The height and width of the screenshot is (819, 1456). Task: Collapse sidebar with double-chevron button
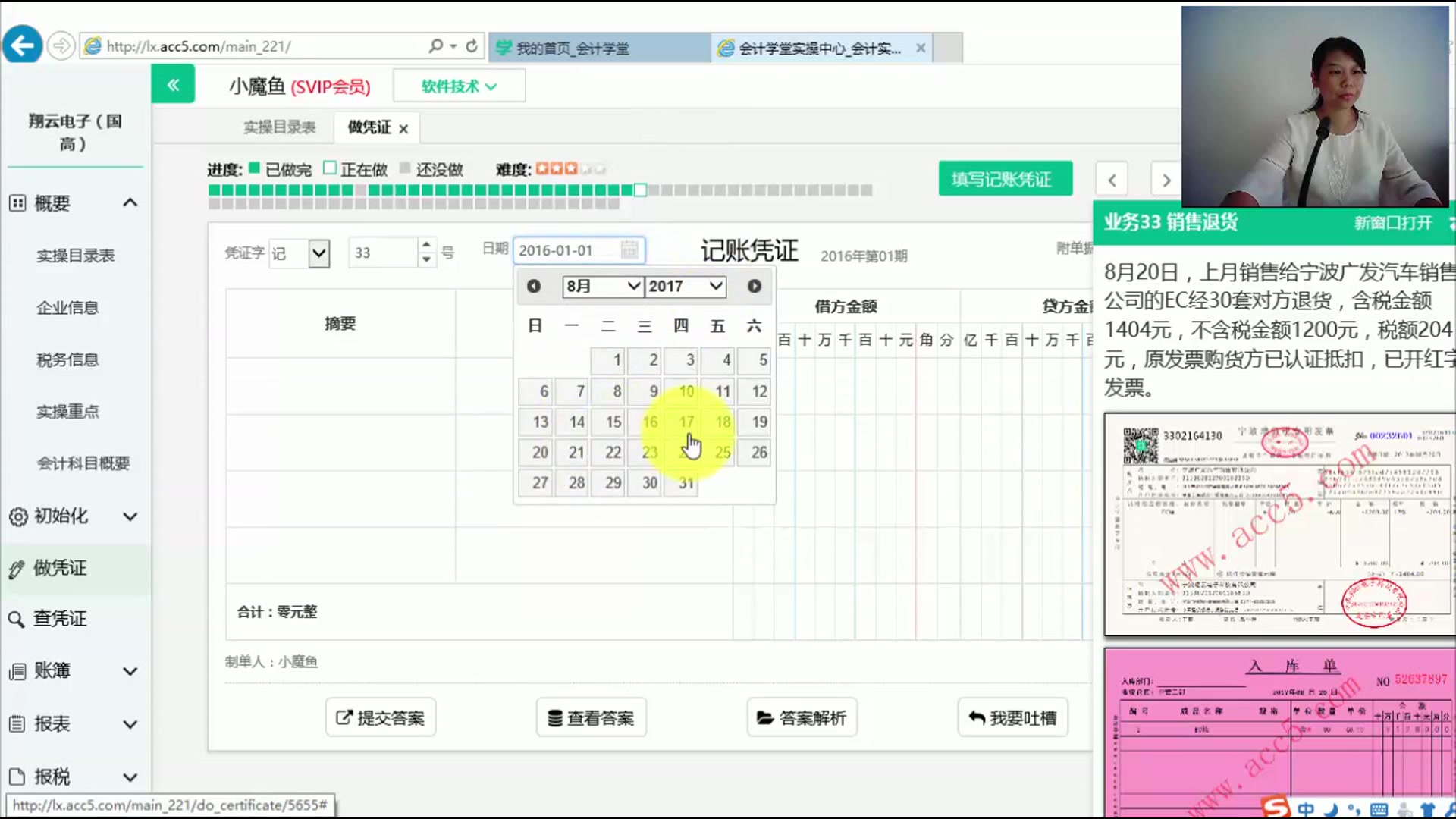(173, 84)
